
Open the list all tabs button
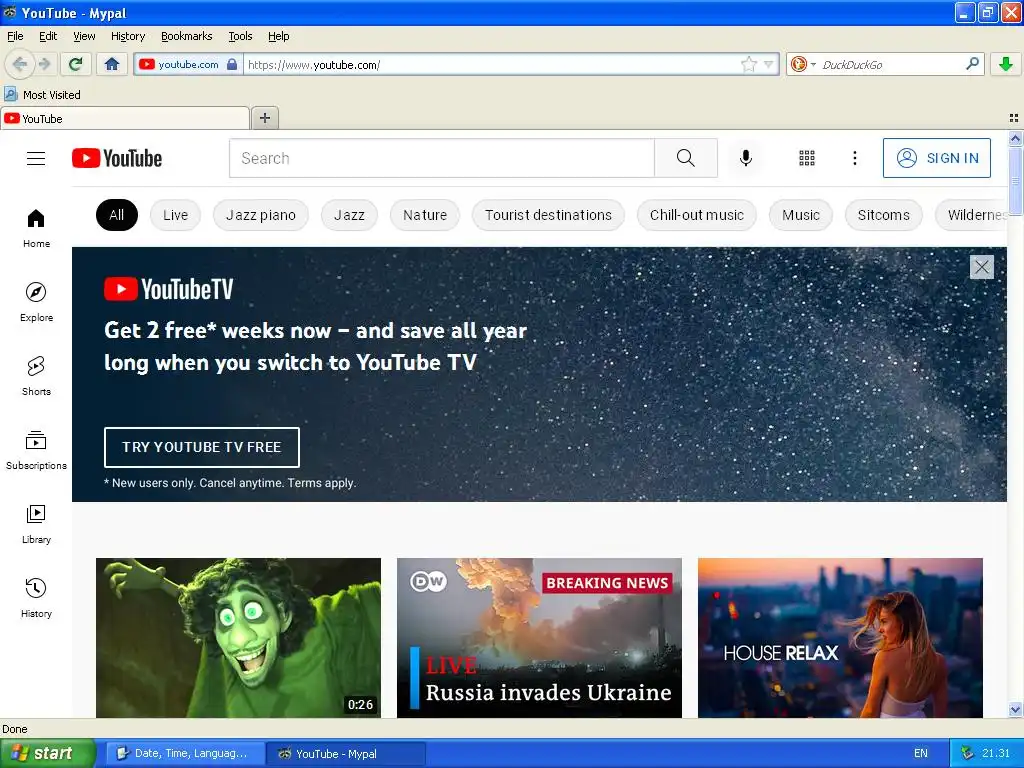pyautogui.click(x=1014, y=118)
